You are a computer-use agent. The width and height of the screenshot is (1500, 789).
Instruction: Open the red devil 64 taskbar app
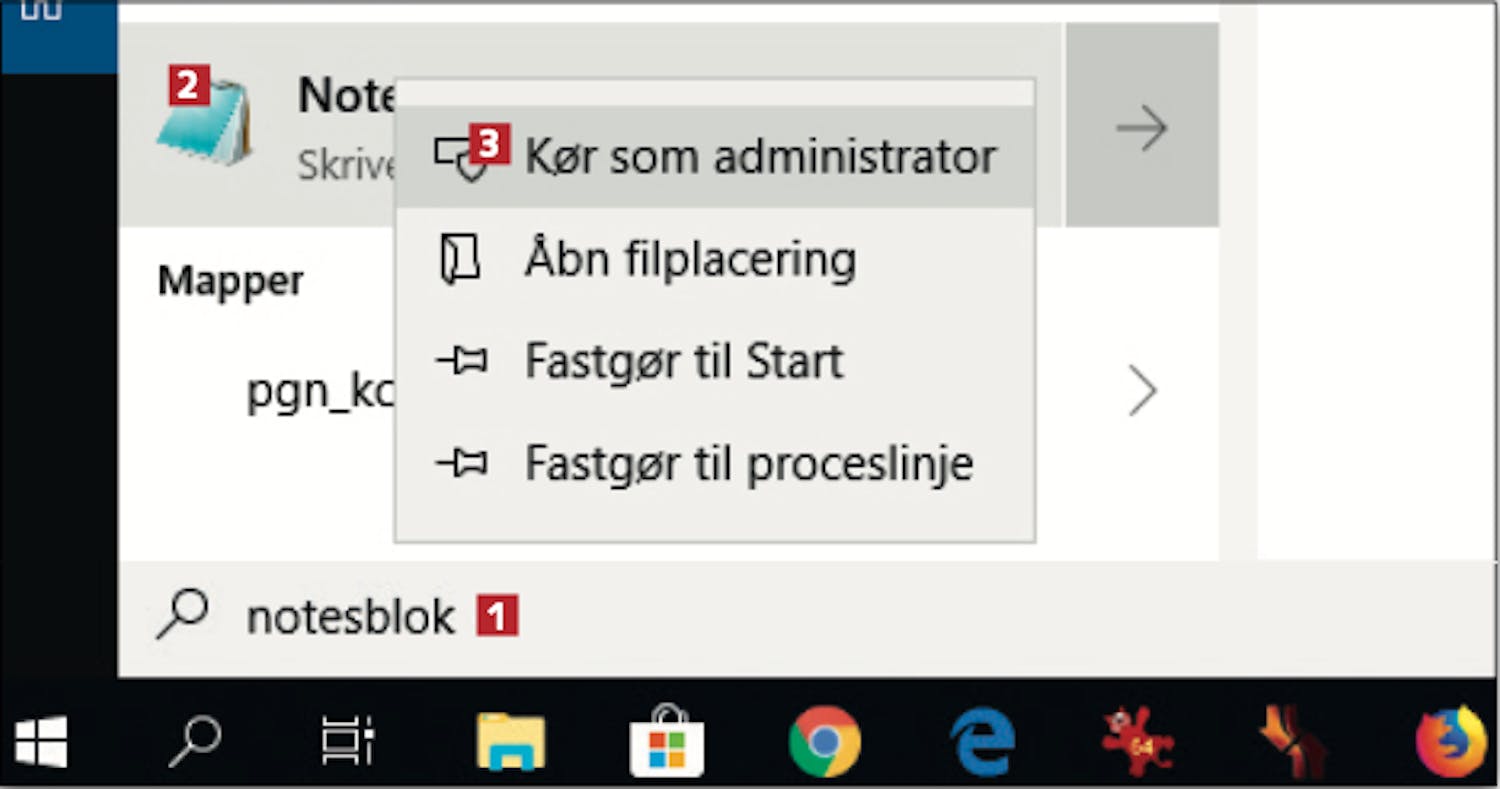[x=1137, y=742]
